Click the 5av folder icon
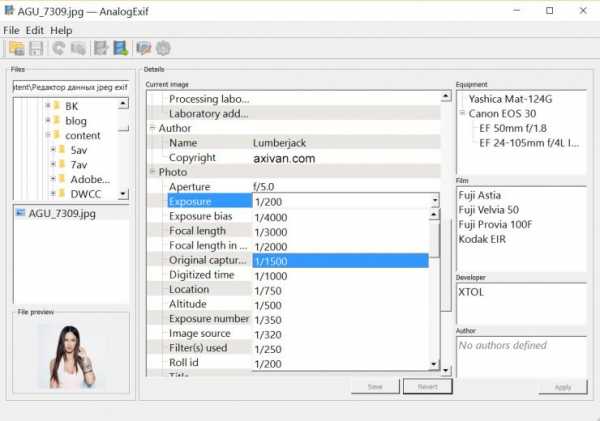Image resolution: width=600 pixels, height=421 pixels. 62,150
